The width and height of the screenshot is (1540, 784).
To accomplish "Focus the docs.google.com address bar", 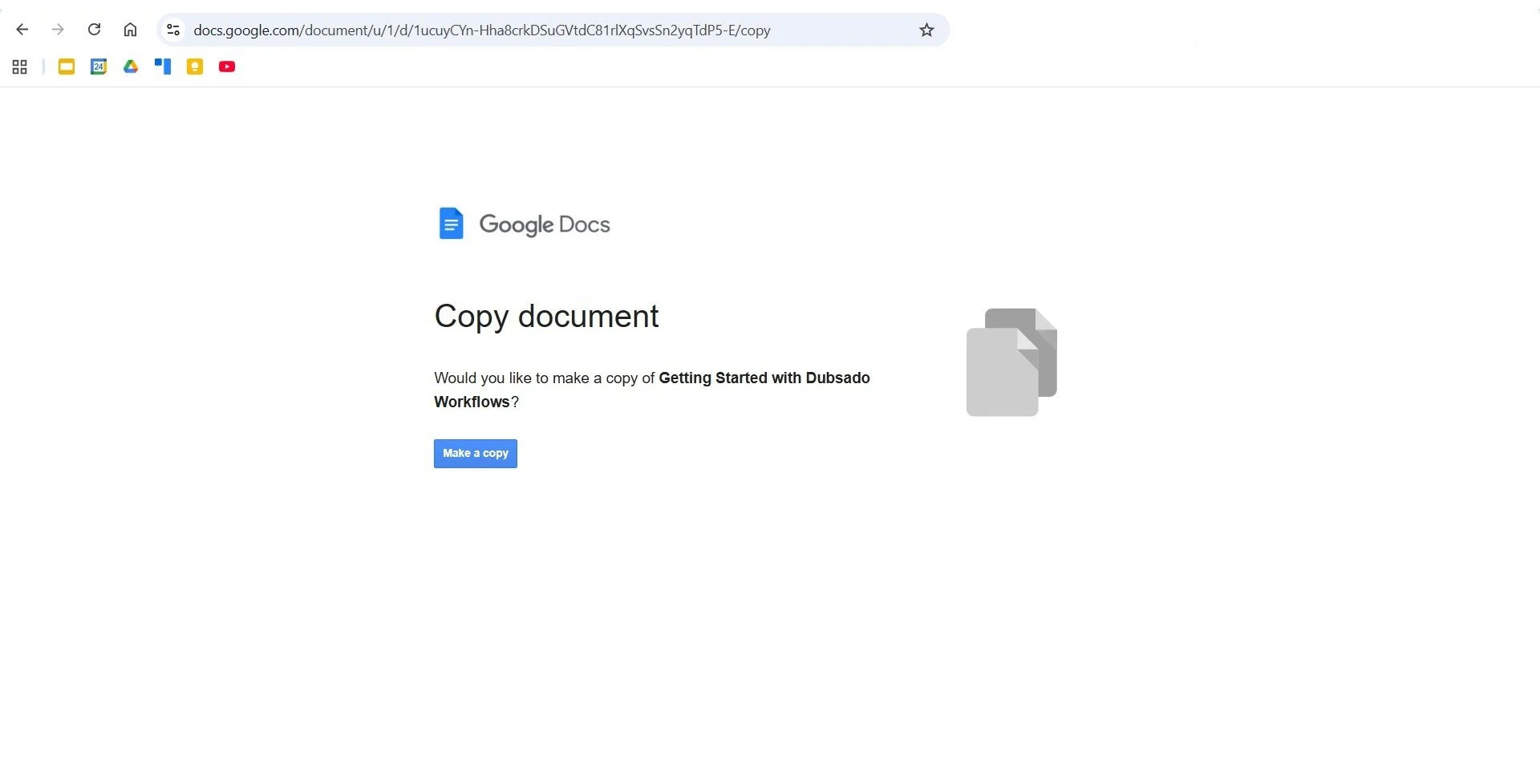I will click(553, 30).
